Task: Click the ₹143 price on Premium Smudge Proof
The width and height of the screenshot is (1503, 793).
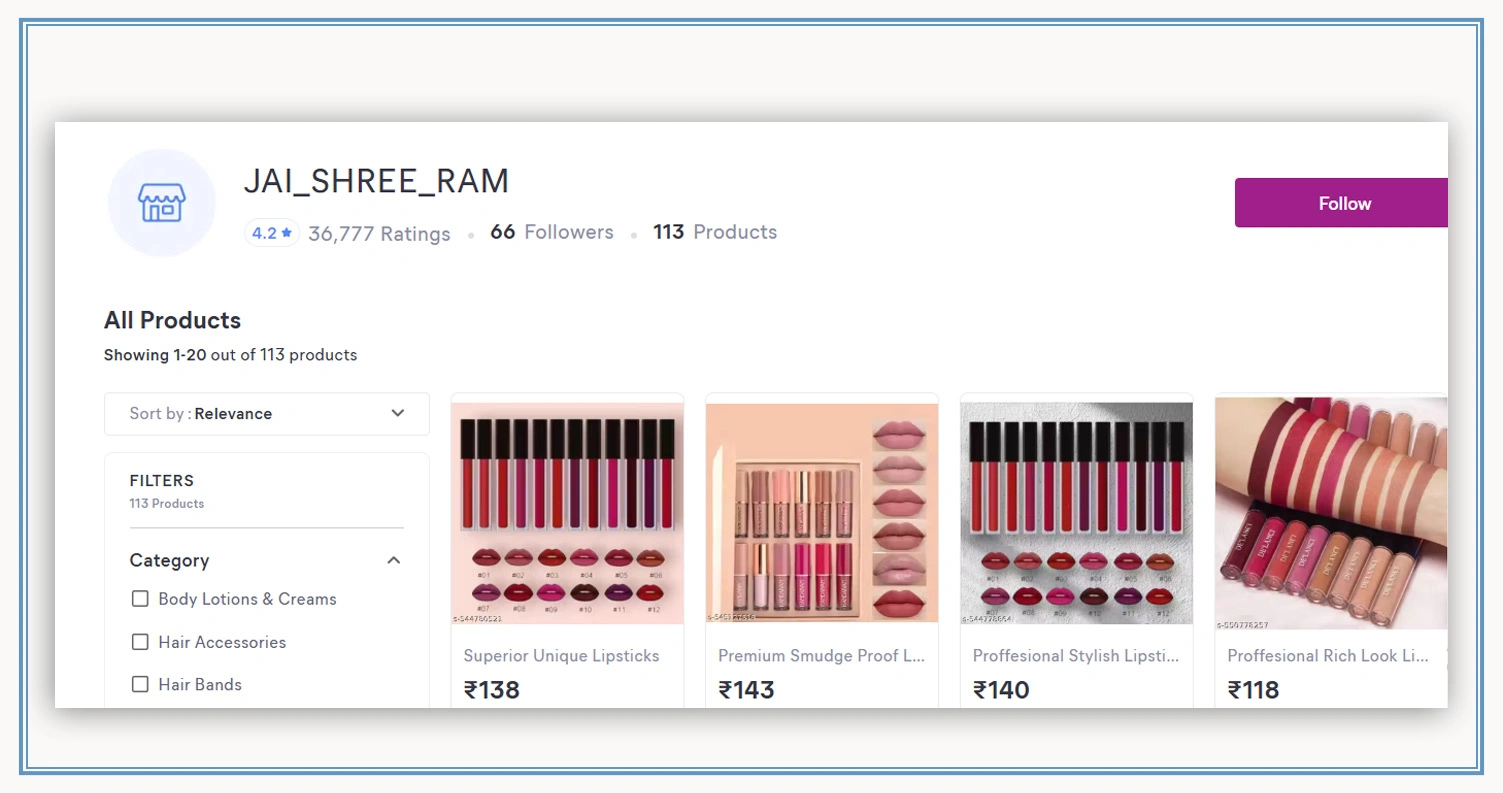Action: point(746,690)
